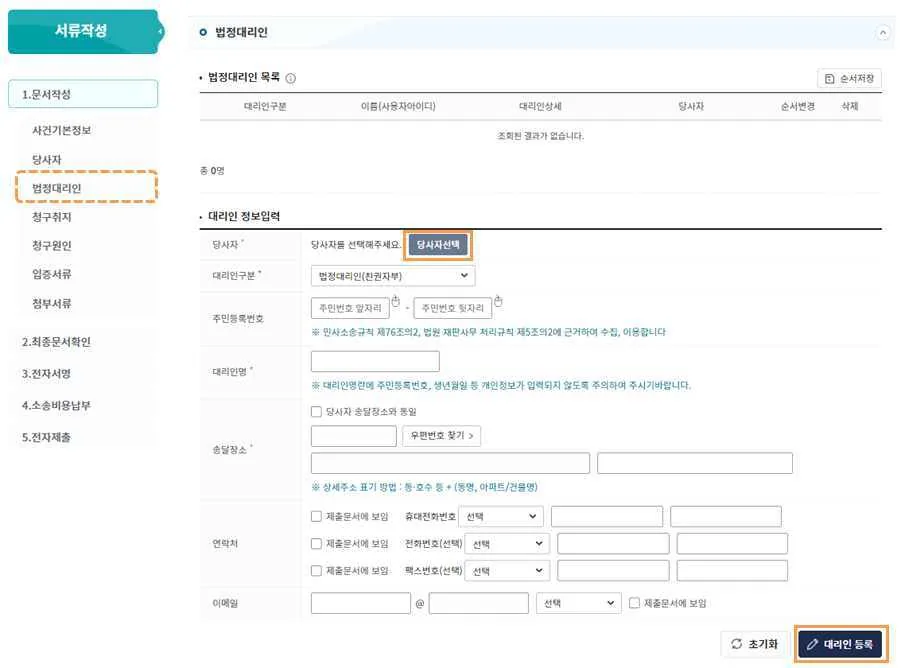Click the 전화번호 last digits field
This screenshot has width=901, height=668.
pyautogui.click(x=732, y=543)
